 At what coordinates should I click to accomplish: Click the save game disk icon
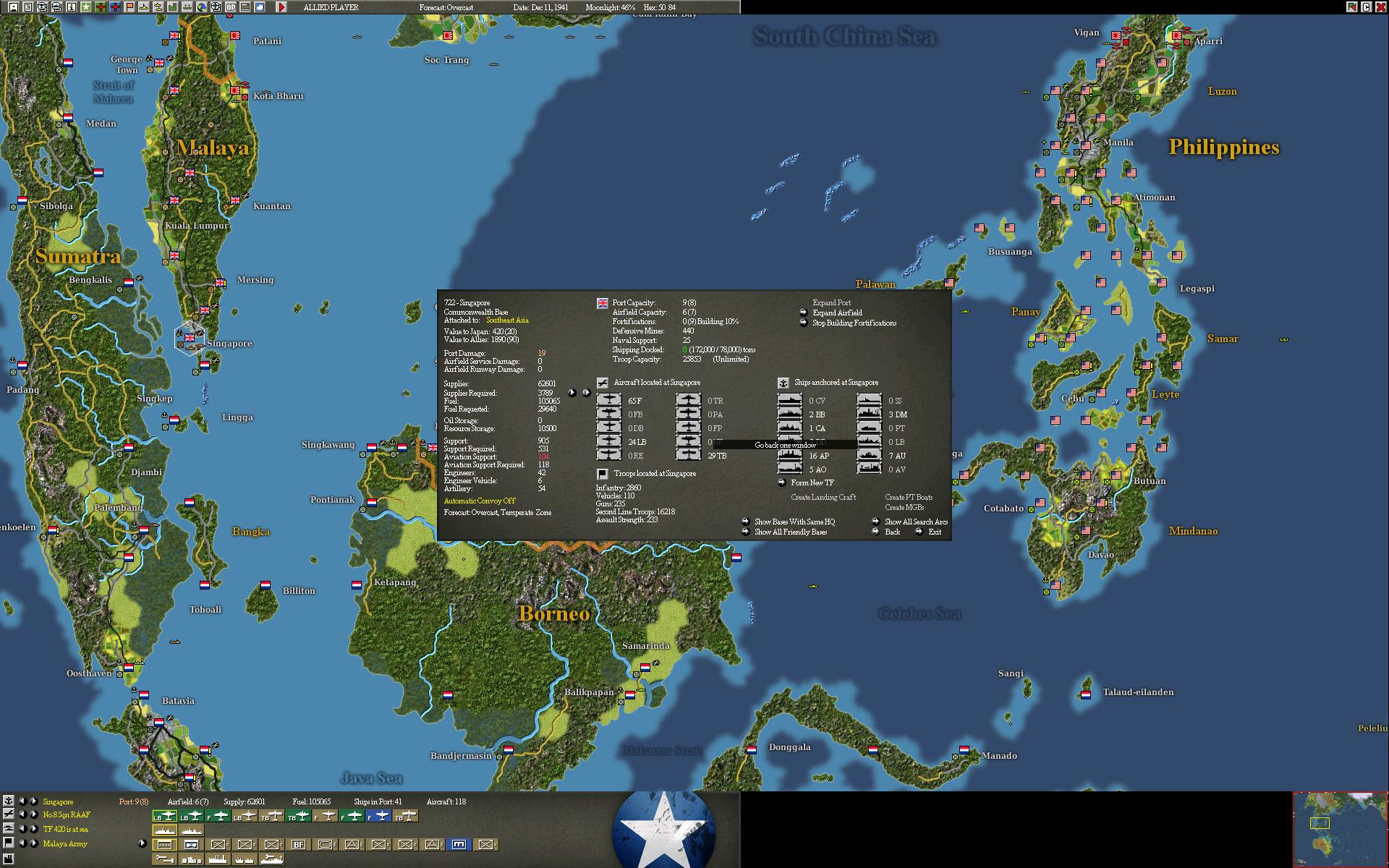[x=14, y=7]
